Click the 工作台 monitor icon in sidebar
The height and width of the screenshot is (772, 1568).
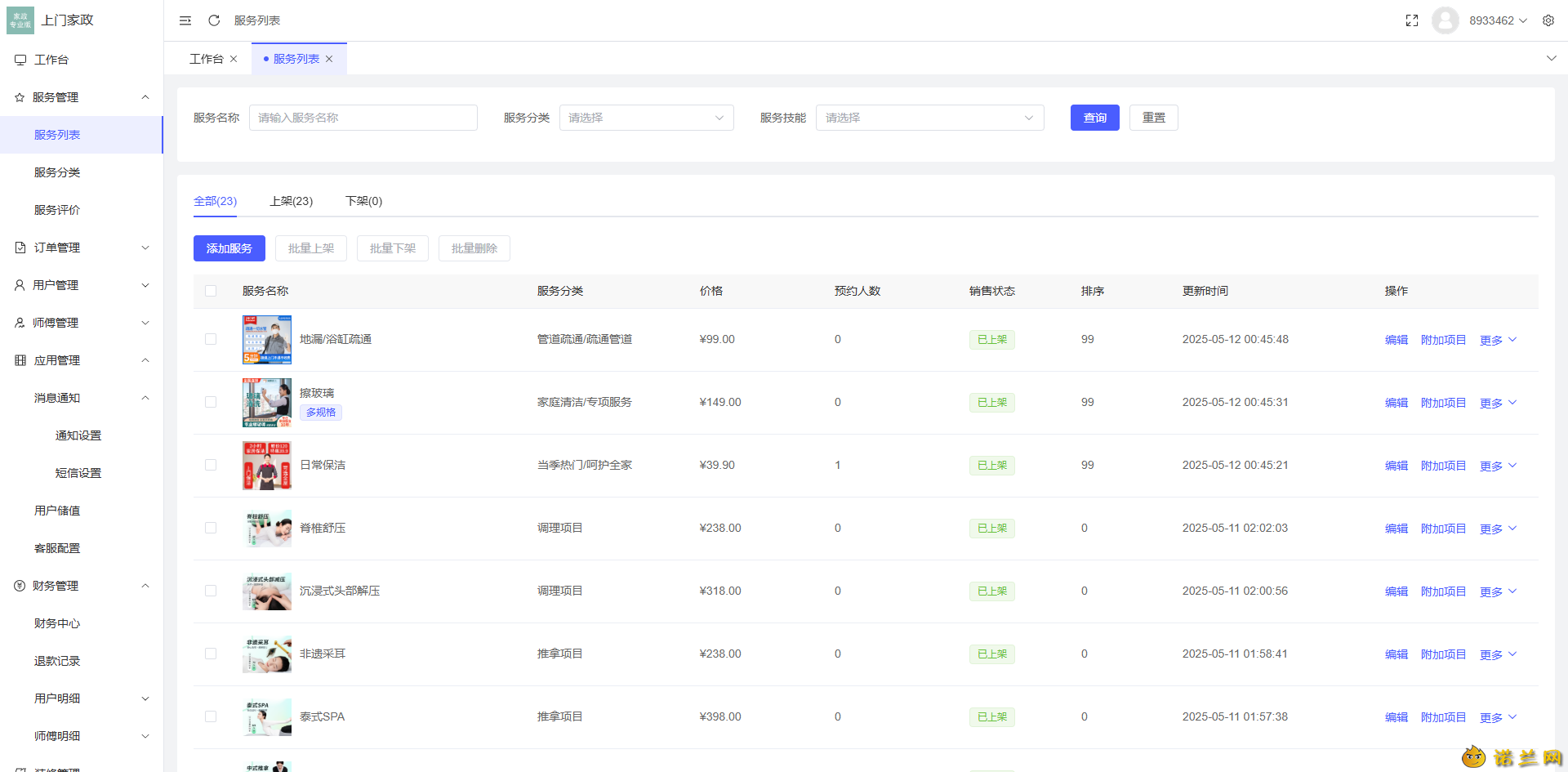(20, 60)
